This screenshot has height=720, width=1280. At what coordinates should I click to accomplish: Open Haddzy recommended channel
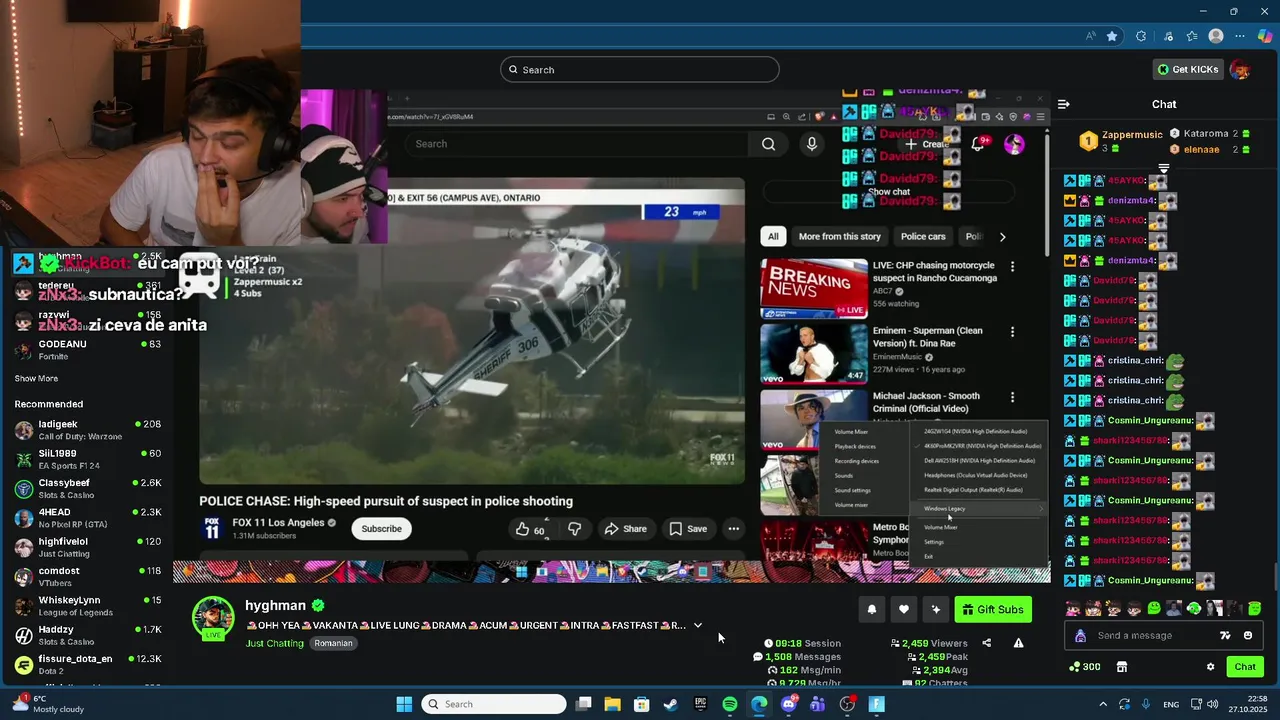click(86, 635)
